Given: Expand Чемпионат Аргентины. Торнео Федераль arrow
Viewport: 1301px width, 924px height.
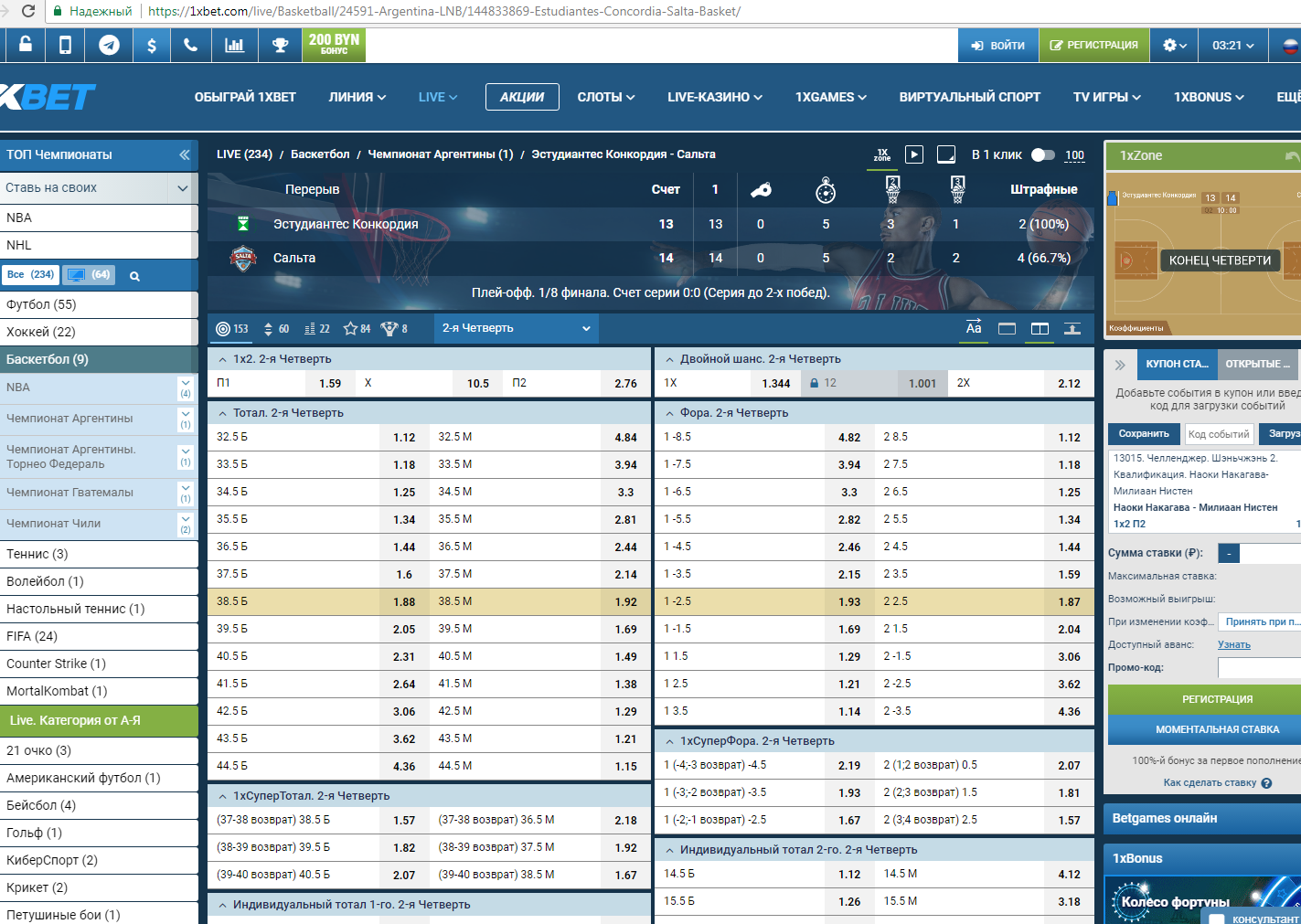Looking at the screenshot, I should click(x=186, y=456).
